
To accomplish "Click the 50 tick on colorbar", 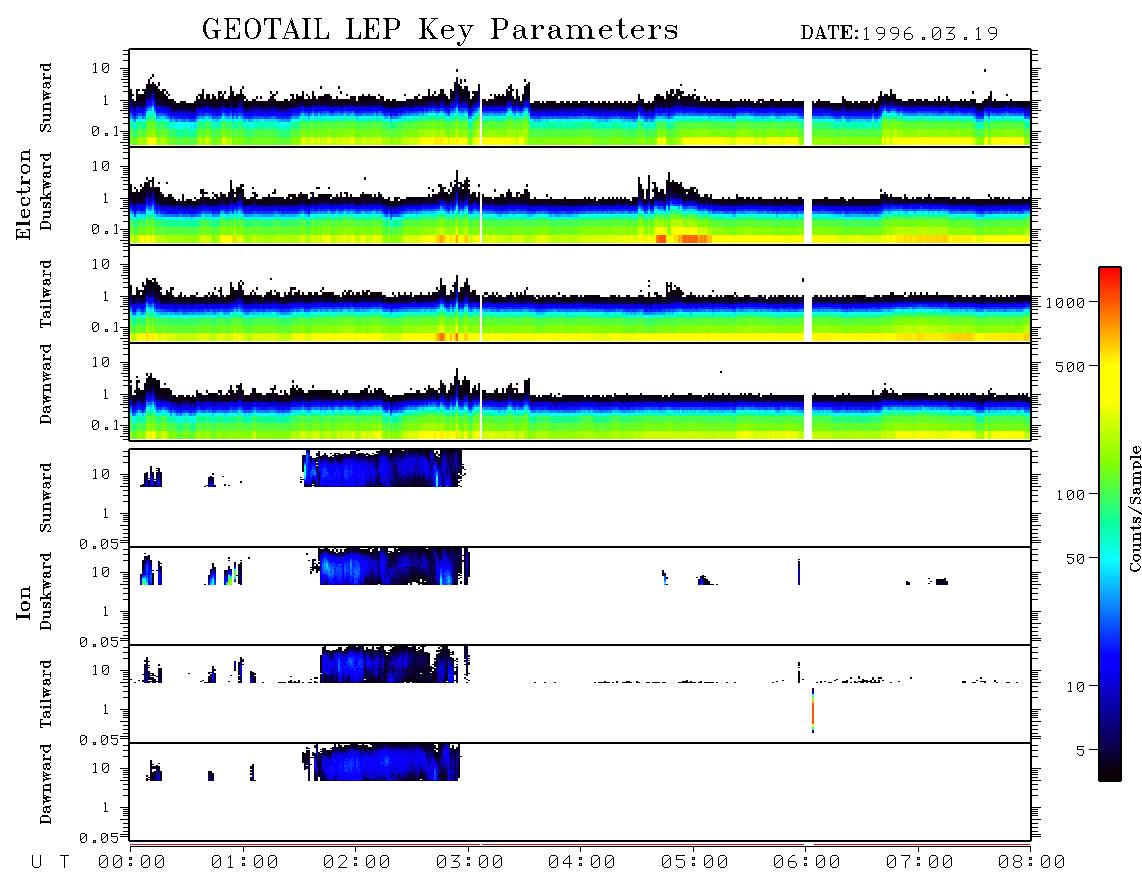I will tap(1075, 559).
